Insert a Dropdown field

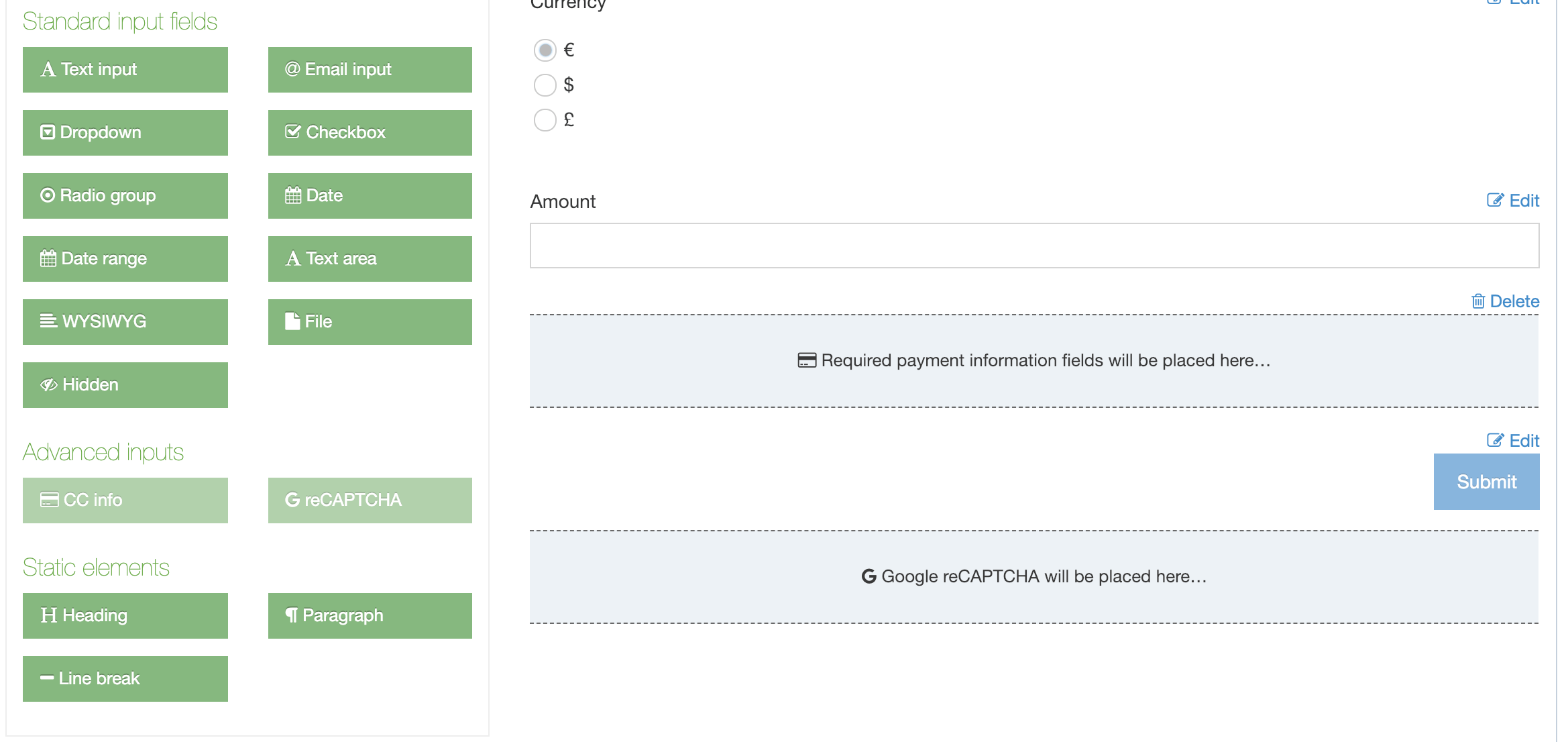point(125,133)
